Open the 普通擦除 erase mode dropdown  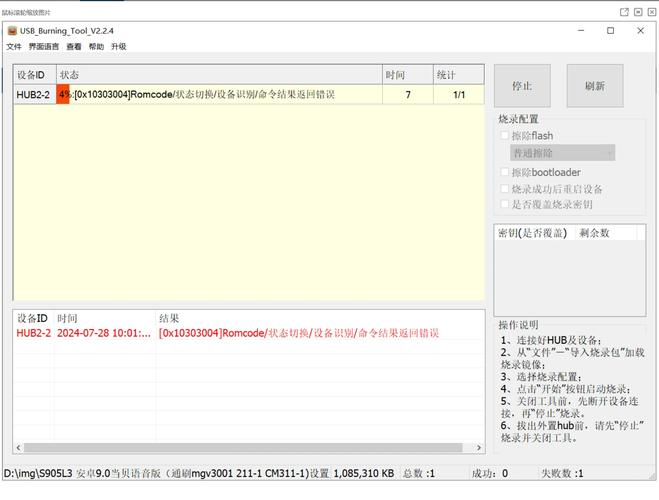pyautogui.click(x=562, y=153)
